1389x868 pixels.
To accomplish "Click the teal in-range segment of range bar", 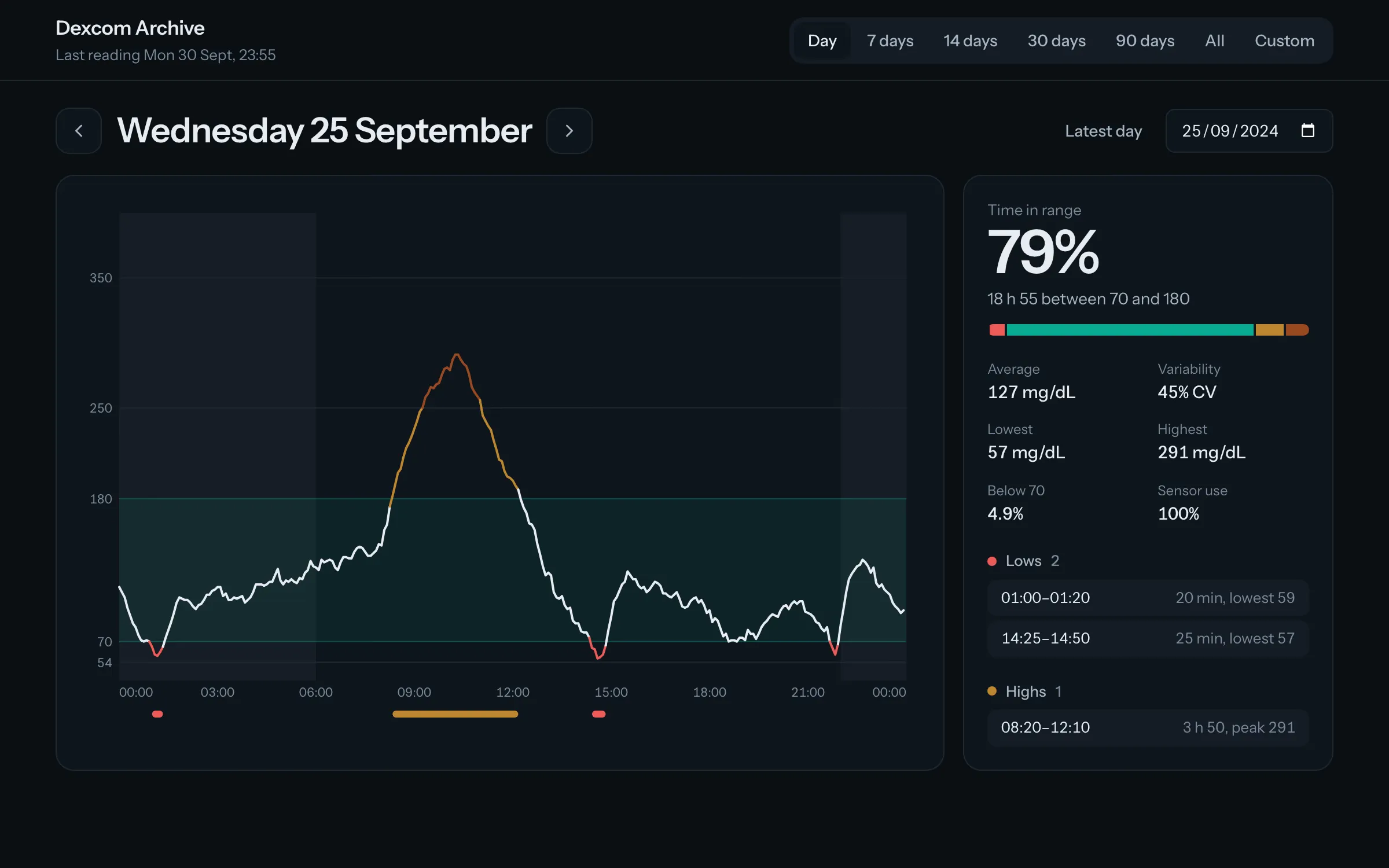I will [x=1130, y=330].
